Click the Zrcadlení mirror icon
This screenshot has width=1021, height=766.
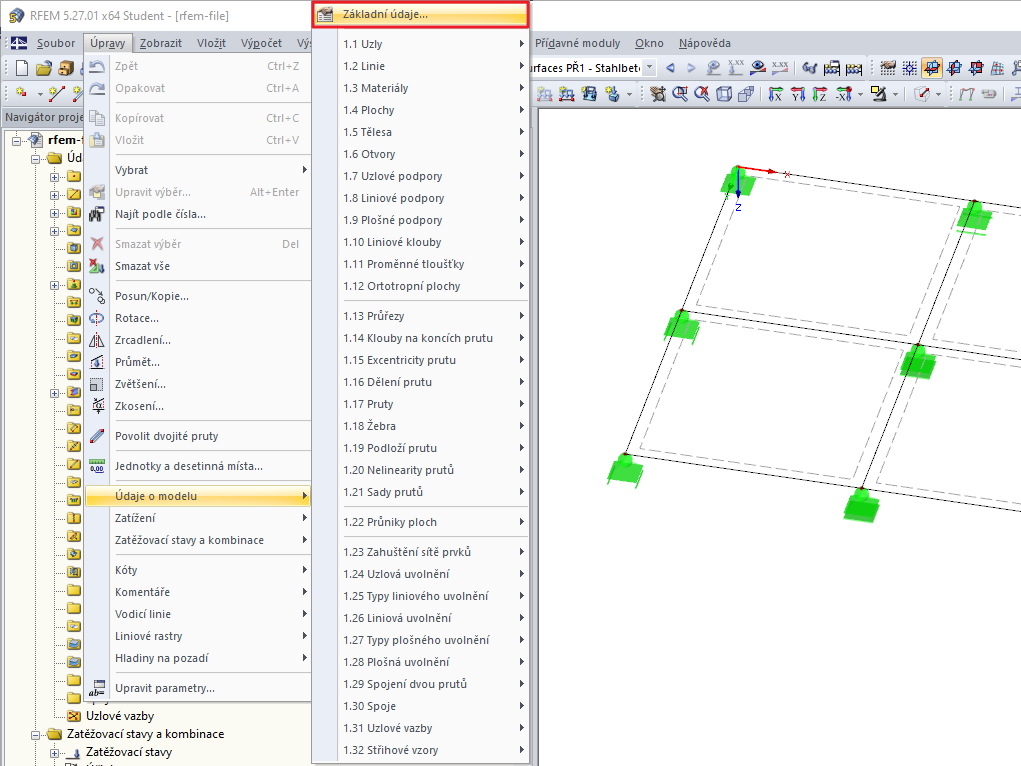(97, 340)
